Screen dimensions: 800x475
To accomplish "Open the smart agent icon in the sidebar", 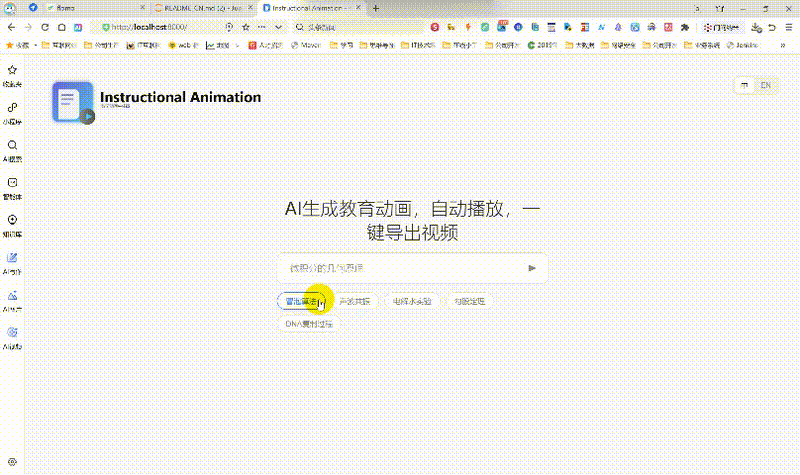I will pyautogui.click(x=12, y=183).
